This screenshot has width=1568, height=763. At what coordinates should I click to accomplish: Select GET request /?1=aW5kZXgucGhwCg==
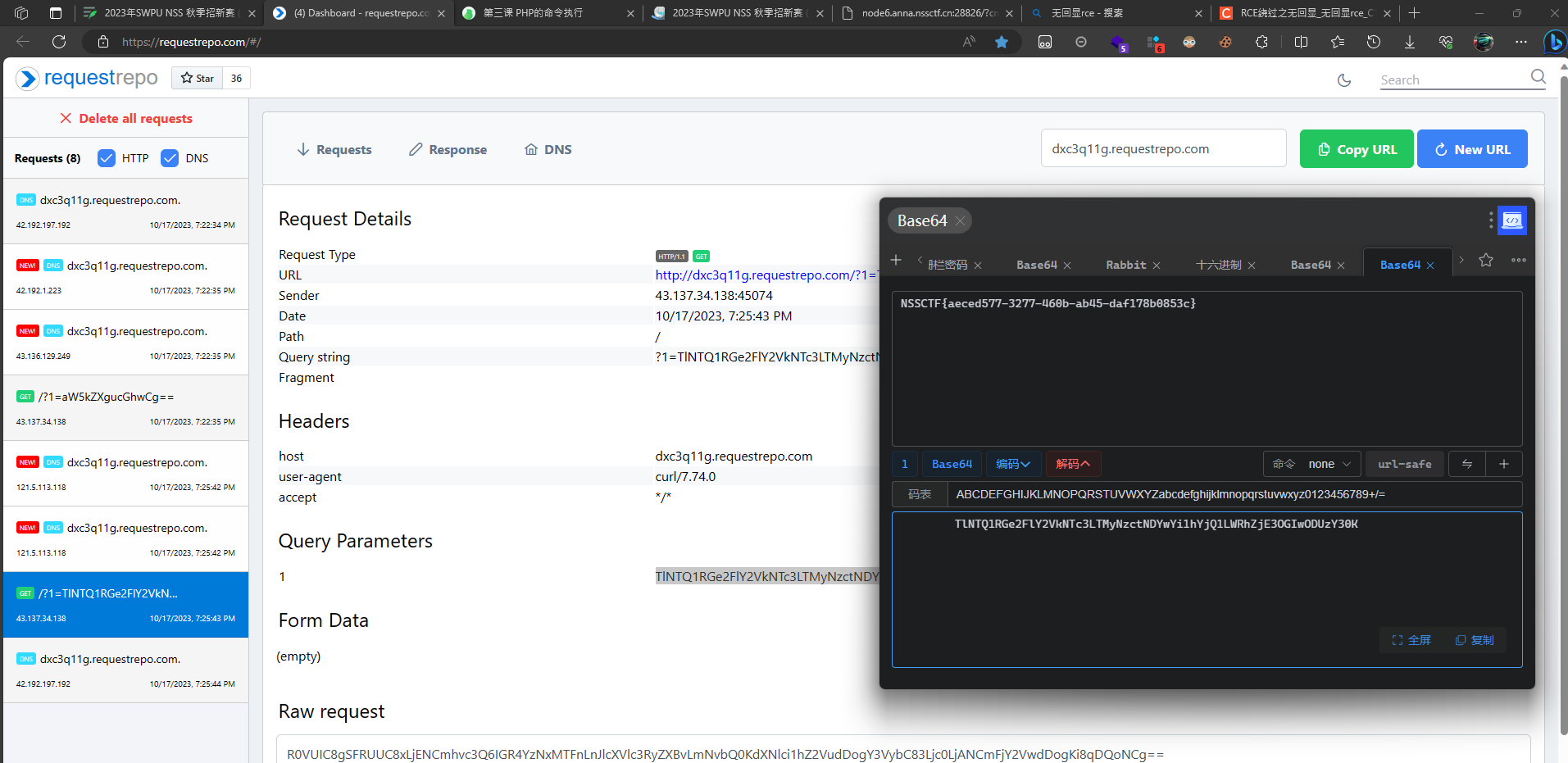pos(126,408)
